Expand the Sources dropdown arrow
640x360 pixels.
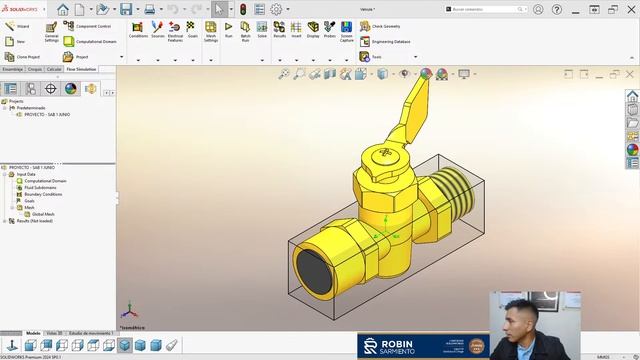158,60
